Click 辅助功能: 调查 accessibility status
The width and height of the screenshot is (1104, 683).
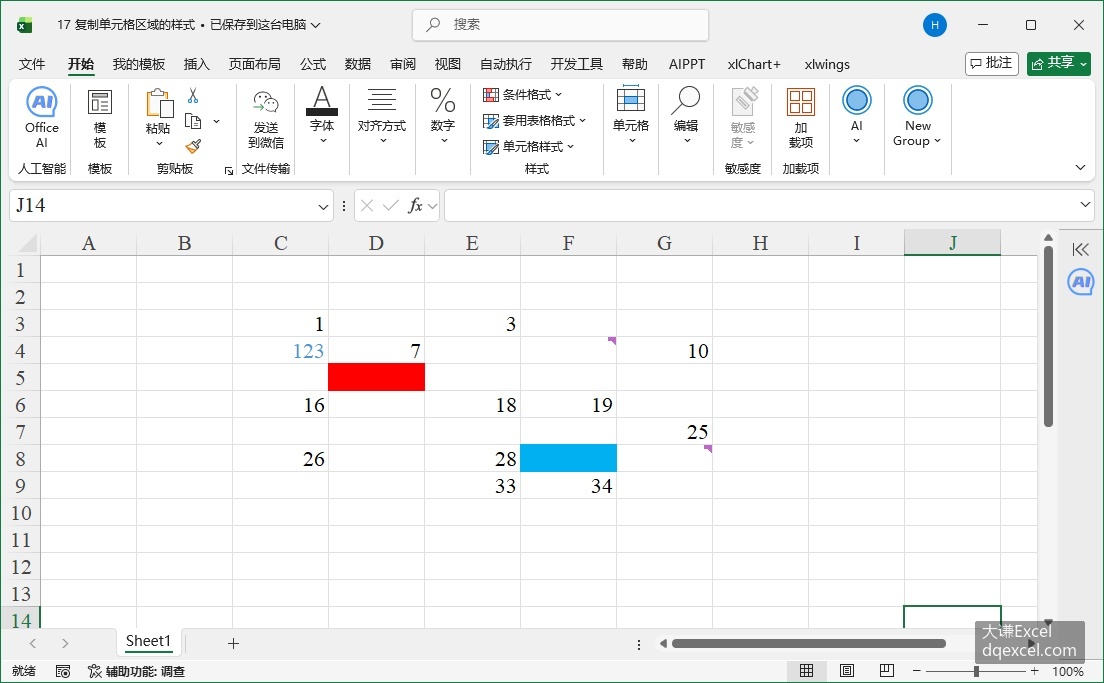[x=136, y=671]
